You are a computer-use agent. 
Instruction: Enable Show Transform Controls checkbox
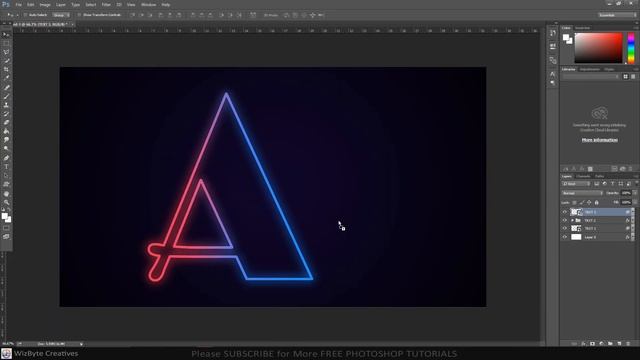pyautogui.click(x=80, y=15)
